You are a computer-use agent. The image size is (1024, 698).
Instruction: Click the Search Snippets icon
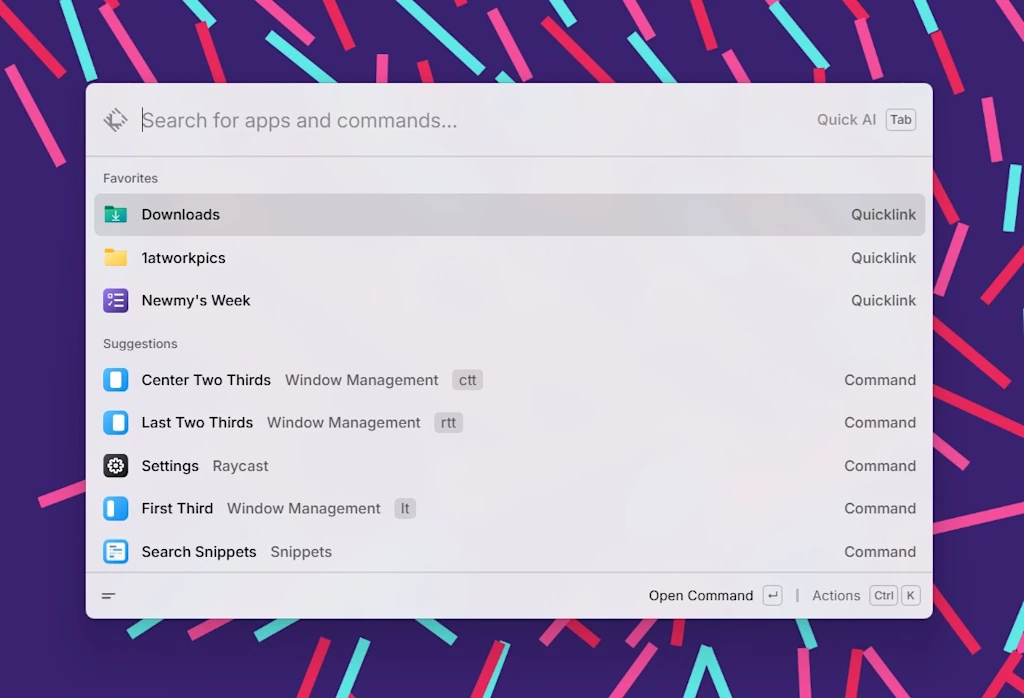(x=115, y=551)
